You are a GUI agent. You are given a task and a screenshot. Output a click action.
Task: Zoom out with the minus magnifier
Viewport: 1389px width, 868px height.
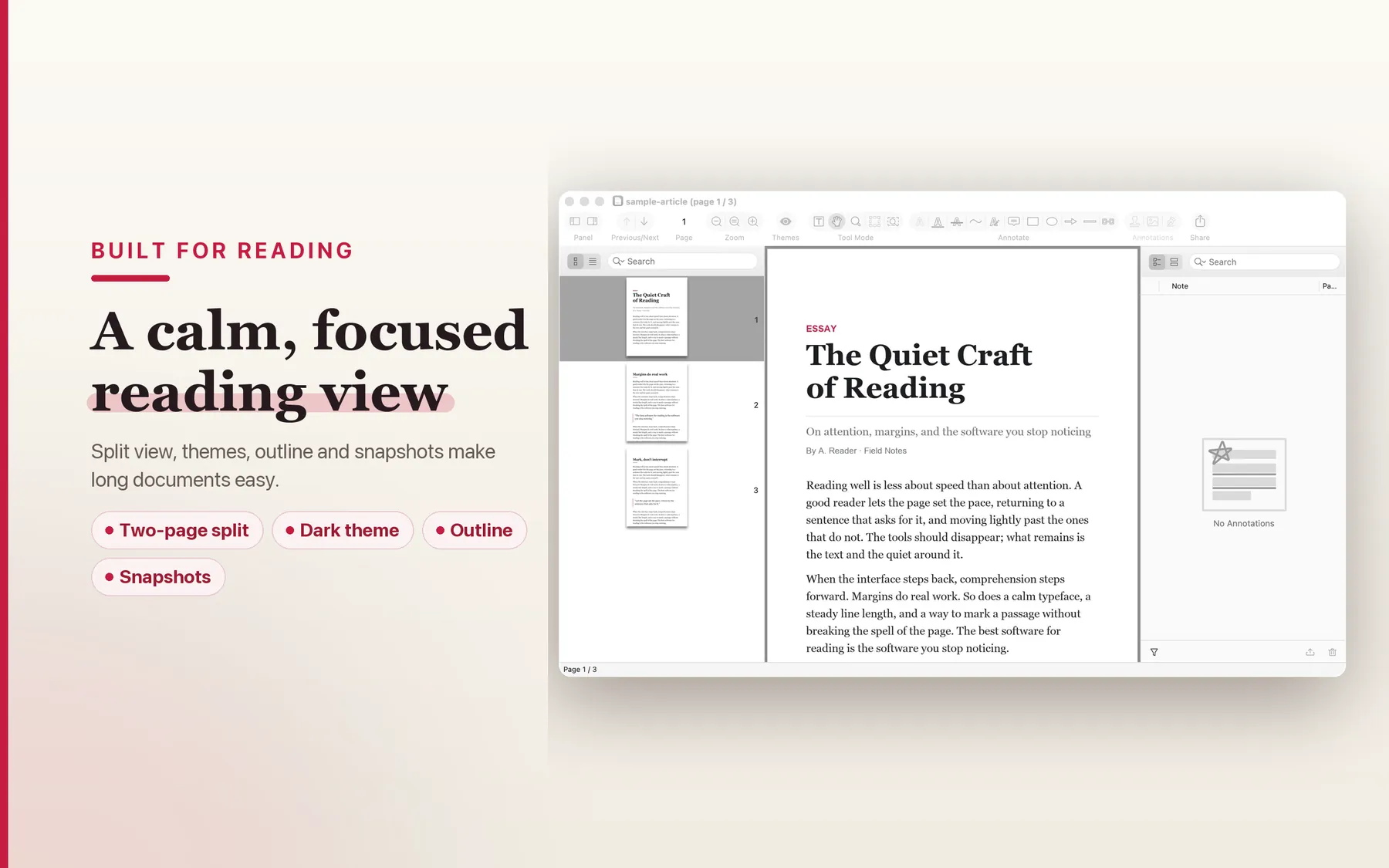pyautogui.click(x=716, y=221)
